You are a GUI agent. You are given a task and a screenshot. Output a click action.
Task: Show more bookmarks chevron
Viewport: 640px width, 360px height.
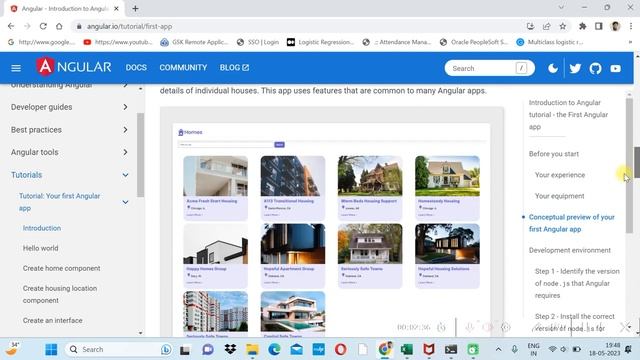(630, 42)
